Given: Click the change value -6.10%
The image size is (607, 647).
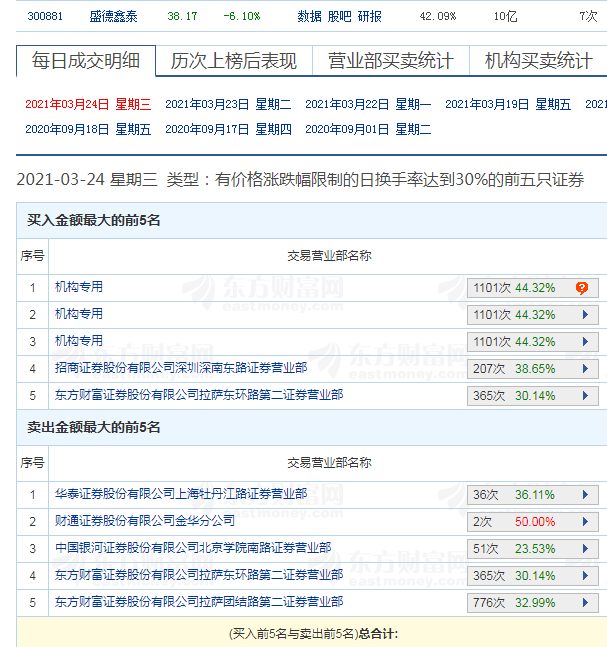Looking at the screenshot, I should tap(242, 16).
